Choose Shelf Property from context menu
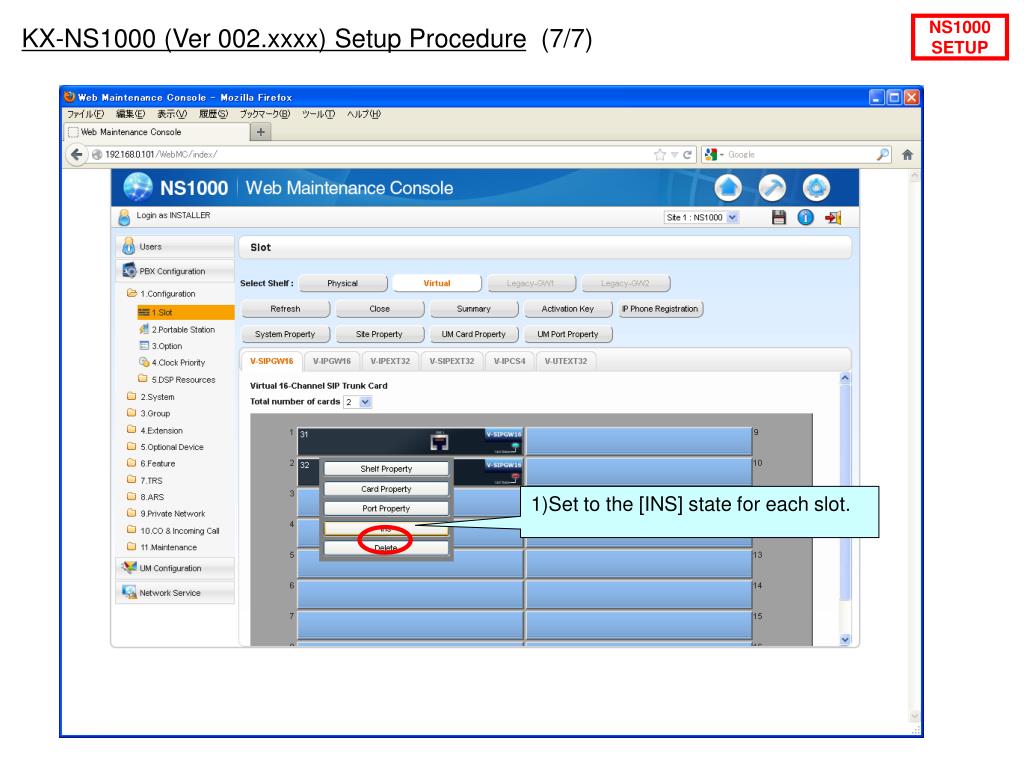Screen dimensions: 1024x768 tap(386, 469)
